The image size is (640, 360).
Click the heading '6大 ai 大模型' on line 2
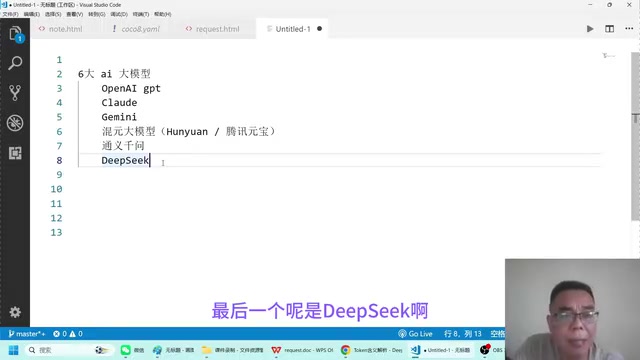[114, 74]
